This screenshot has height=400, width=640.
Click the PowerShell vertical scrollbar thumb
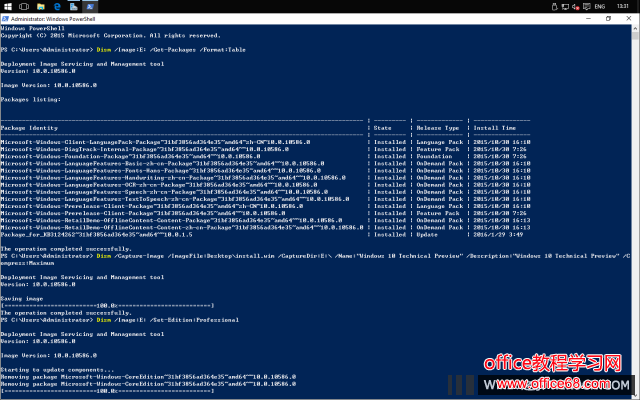coord(636,36)
